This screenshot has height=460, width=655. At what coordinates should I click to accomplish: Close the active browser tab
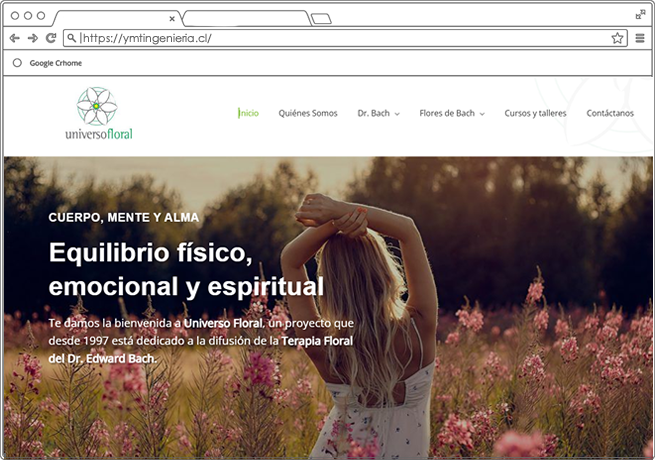172,19
